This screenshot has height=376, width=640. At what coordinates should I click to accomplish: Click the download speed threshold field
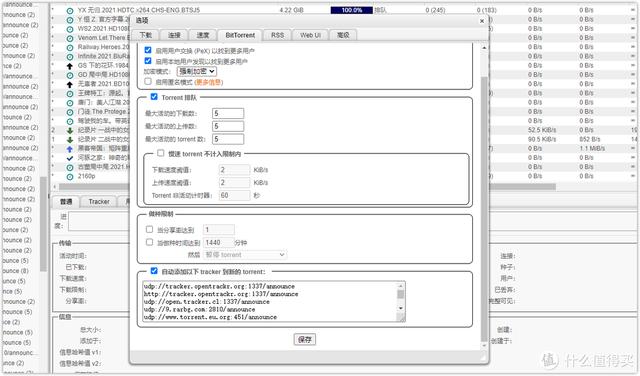pos(235,170)
